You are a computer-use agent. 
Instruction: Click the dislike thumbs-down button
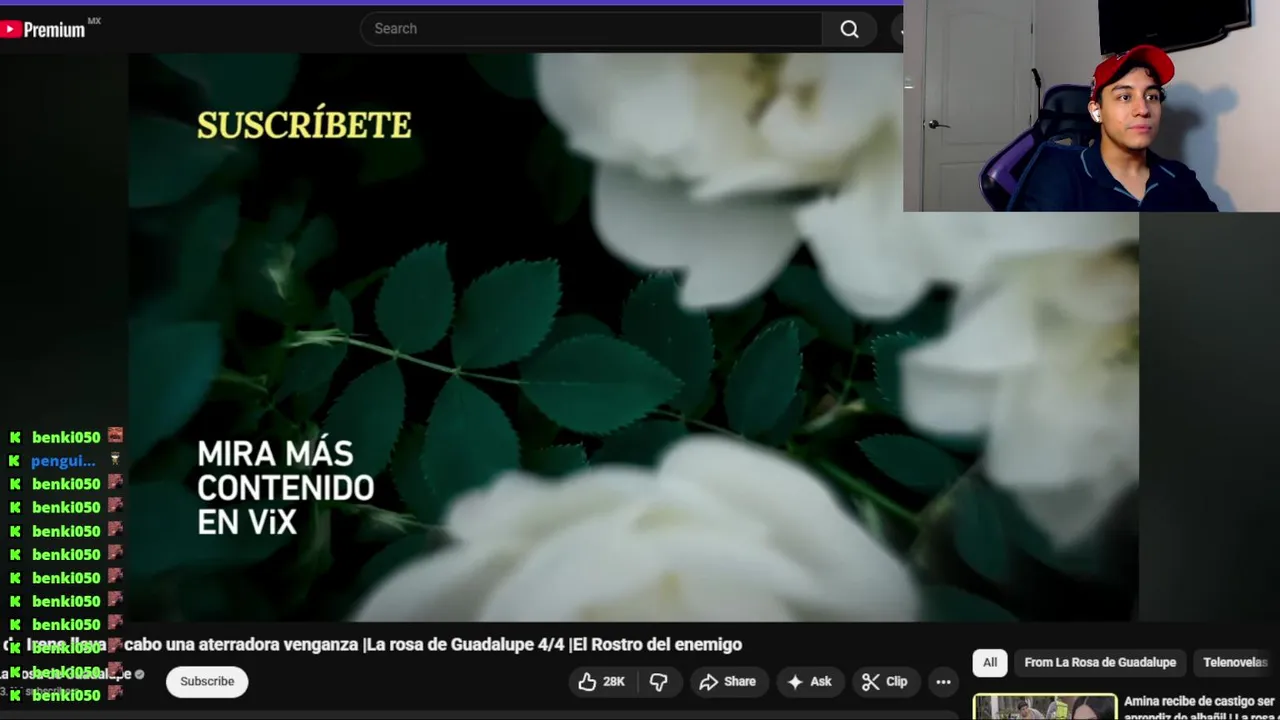(658, 682)
